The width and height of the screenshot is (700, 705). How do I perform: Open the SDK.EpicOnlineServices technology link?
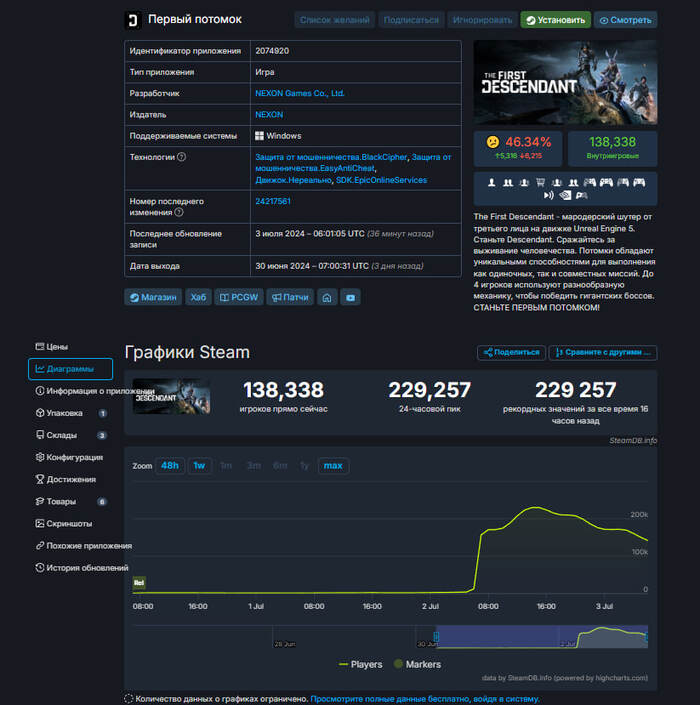click(381, 180)
